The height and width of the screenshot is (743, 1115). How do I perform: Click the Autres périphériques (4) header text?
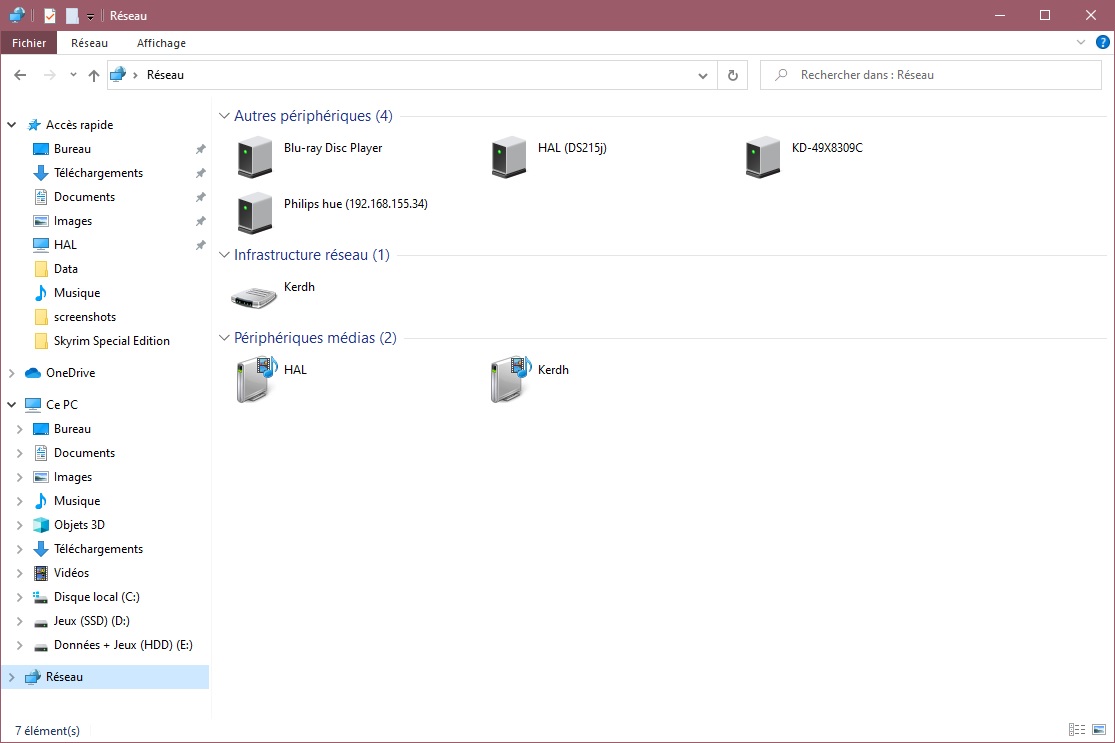tap(313, 116)
